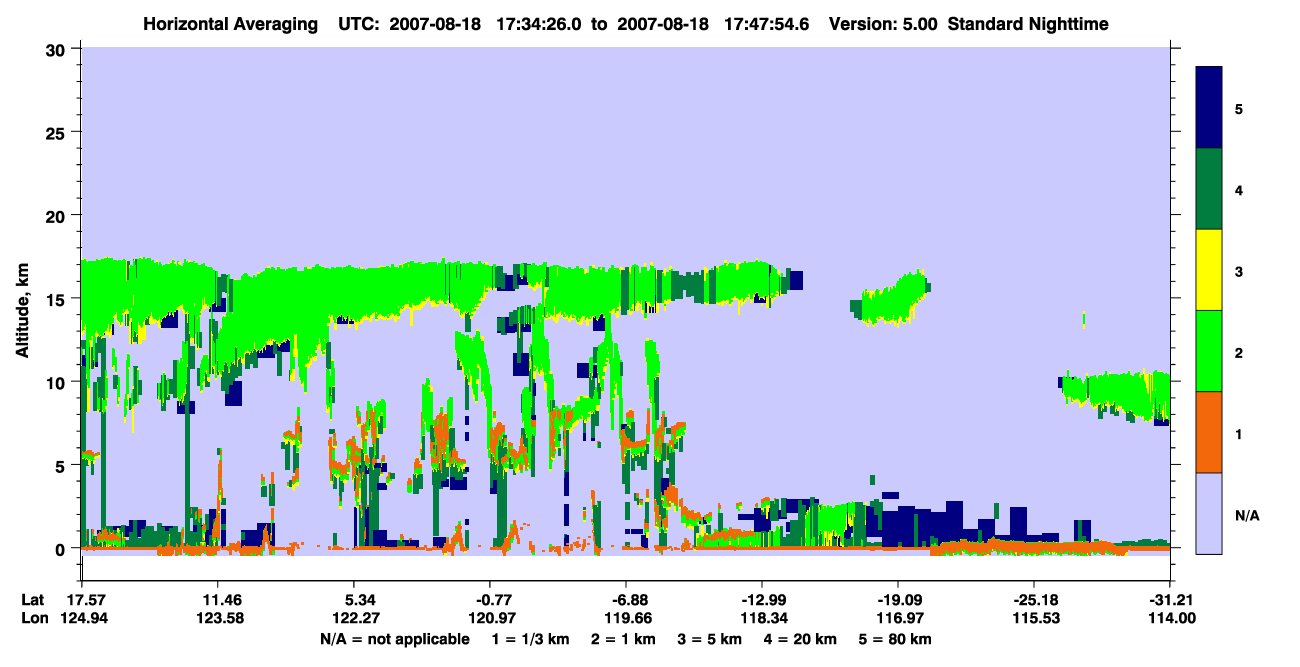Click the '2 = 1 km' legend text
Viewport: 1300px width, 667px height.
[x=624, y=639]
